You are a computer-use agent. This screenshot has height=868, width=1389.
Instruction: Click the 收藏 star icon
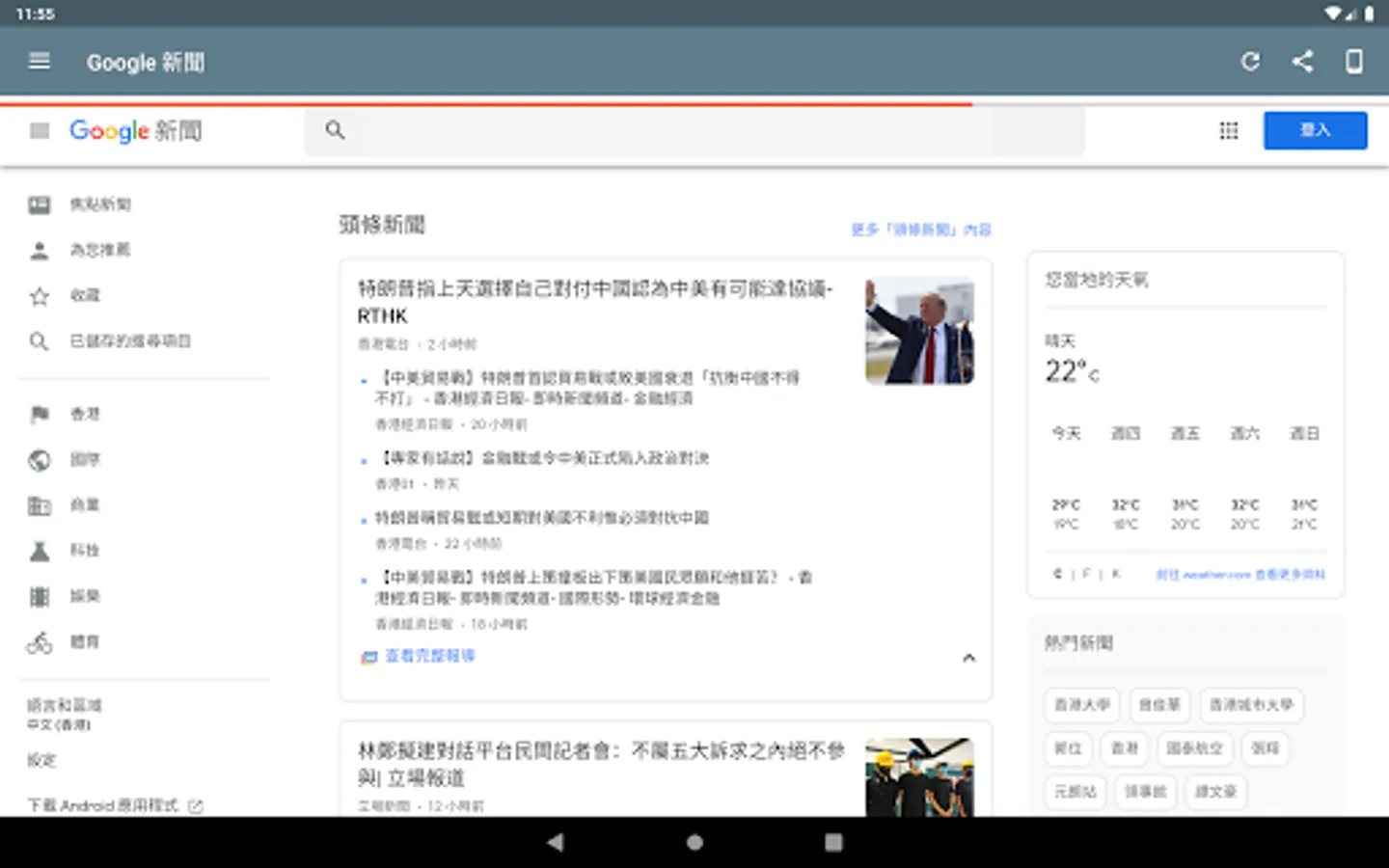coord(40,296)
